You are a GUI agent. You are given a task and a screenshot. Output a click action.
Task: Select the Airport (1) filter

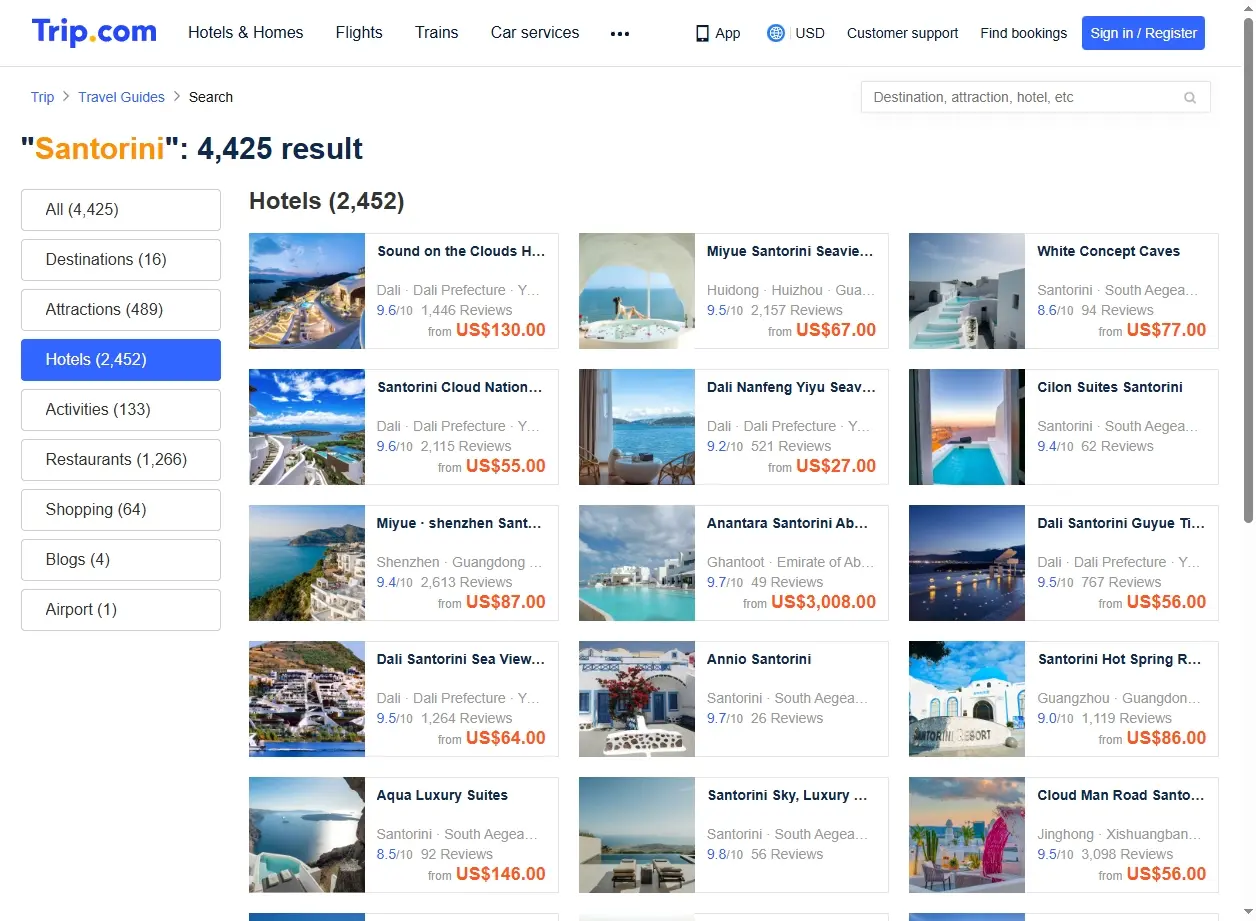point(121,610)
